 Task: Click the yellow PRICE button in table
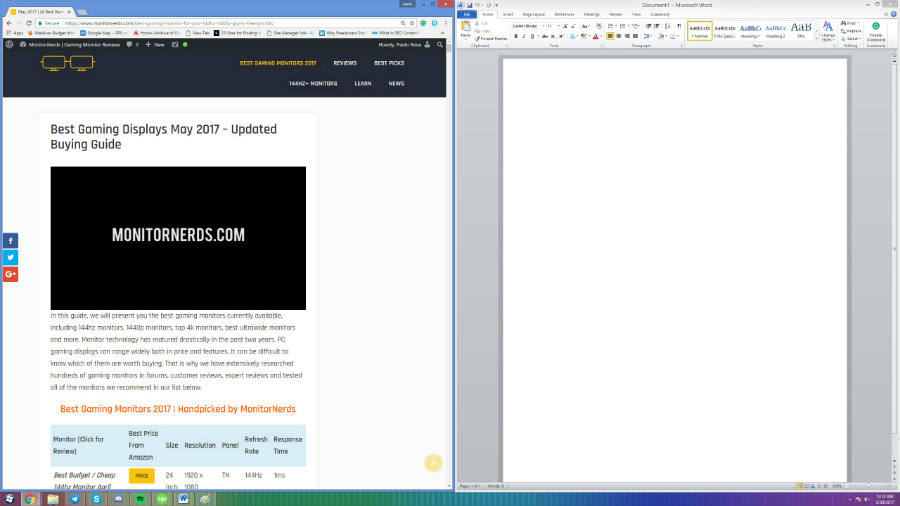click(x=142, y=476)
